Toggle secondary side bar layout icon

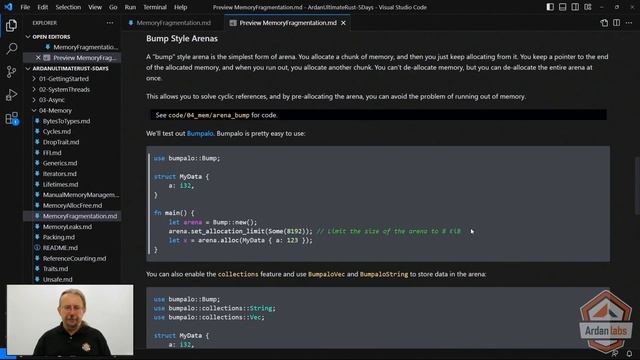575,7
